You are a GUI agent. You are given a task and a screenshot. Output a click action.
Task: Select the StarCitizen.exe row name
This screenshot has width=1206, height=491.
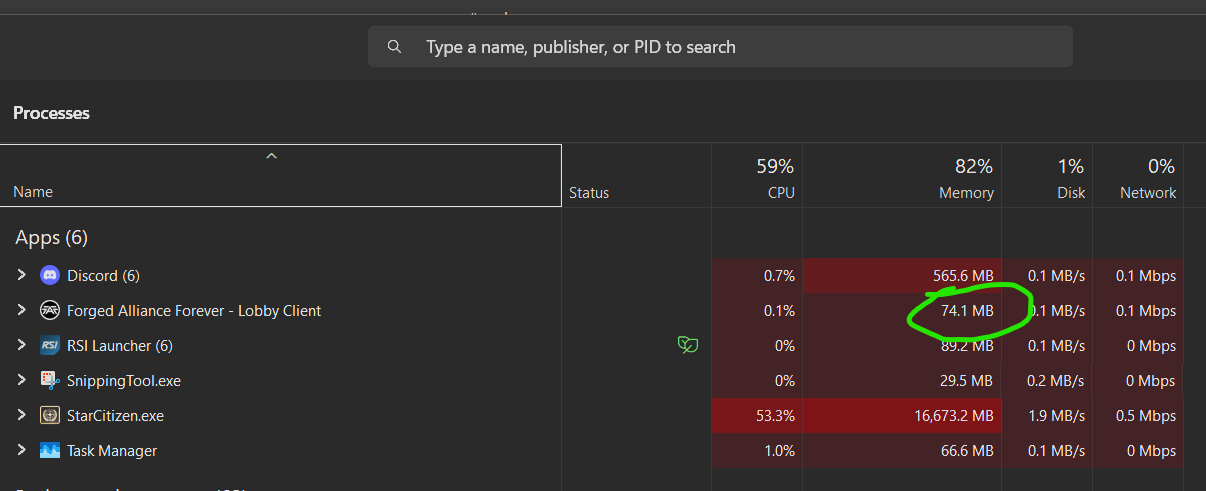click(115, 416)
